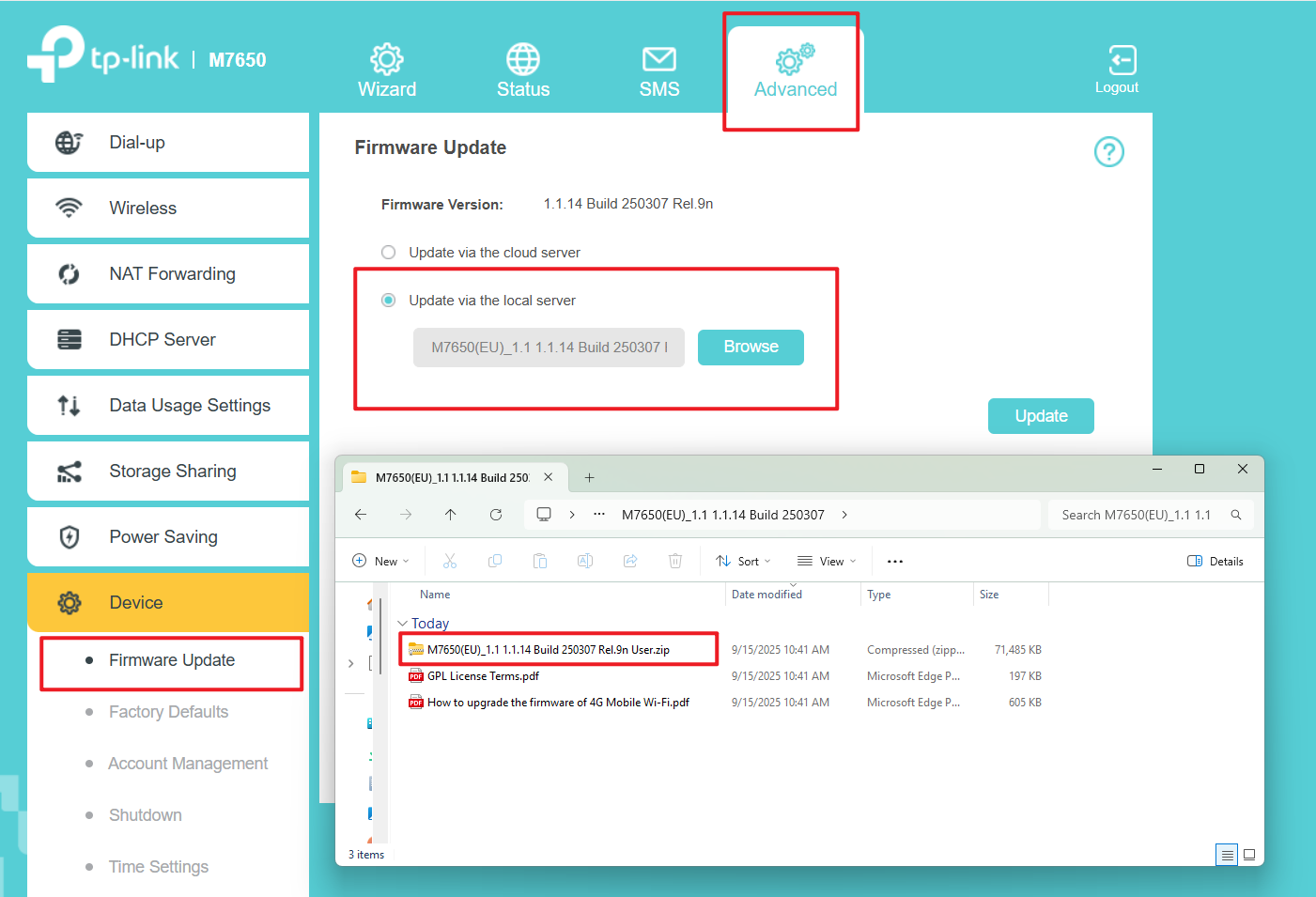Open the help question mark icon
Screen dimensions: 1316x897
(x=1108, y=151)
